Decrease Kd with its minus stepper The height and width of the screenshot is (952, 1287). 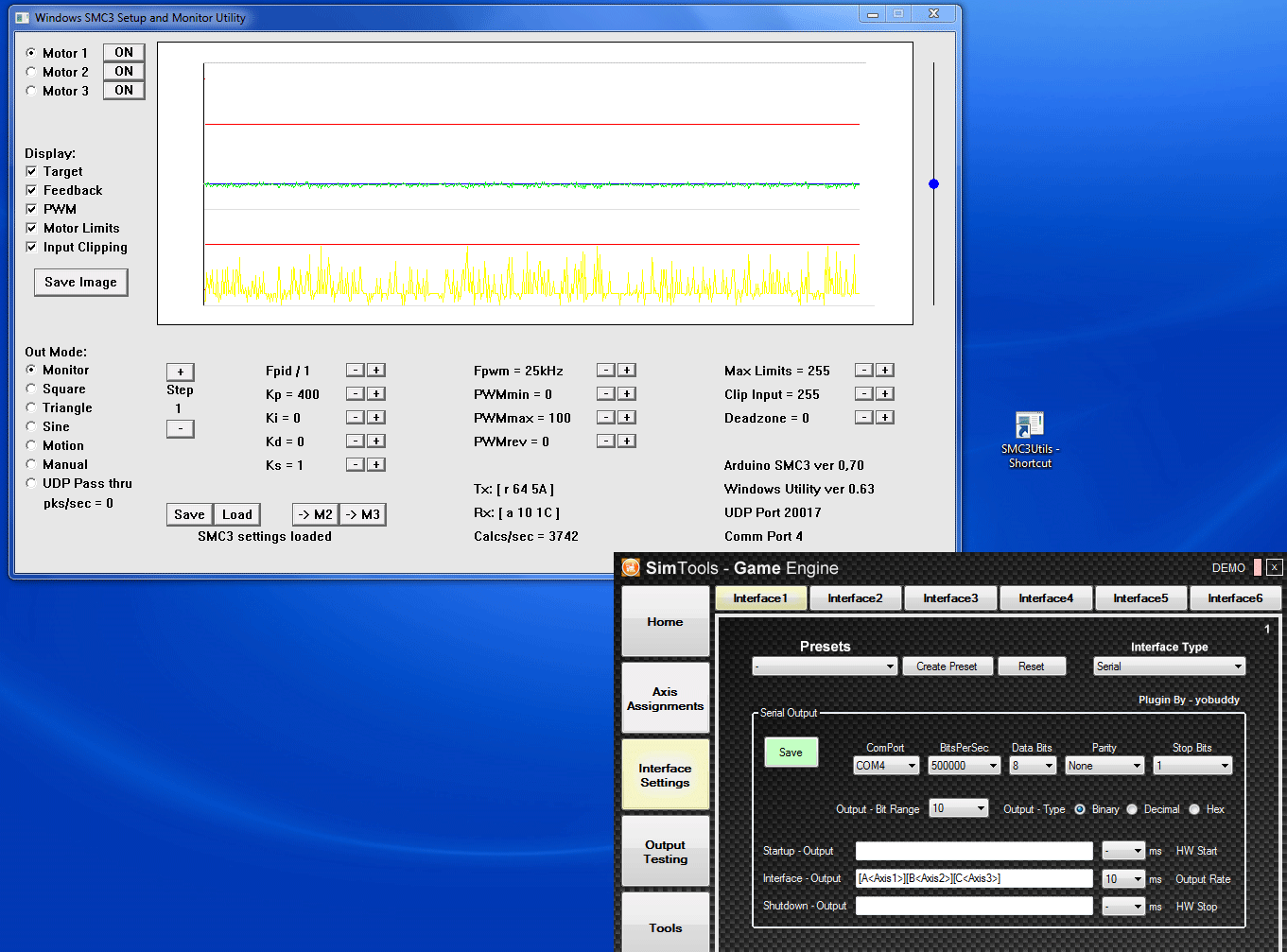point(355,441)
